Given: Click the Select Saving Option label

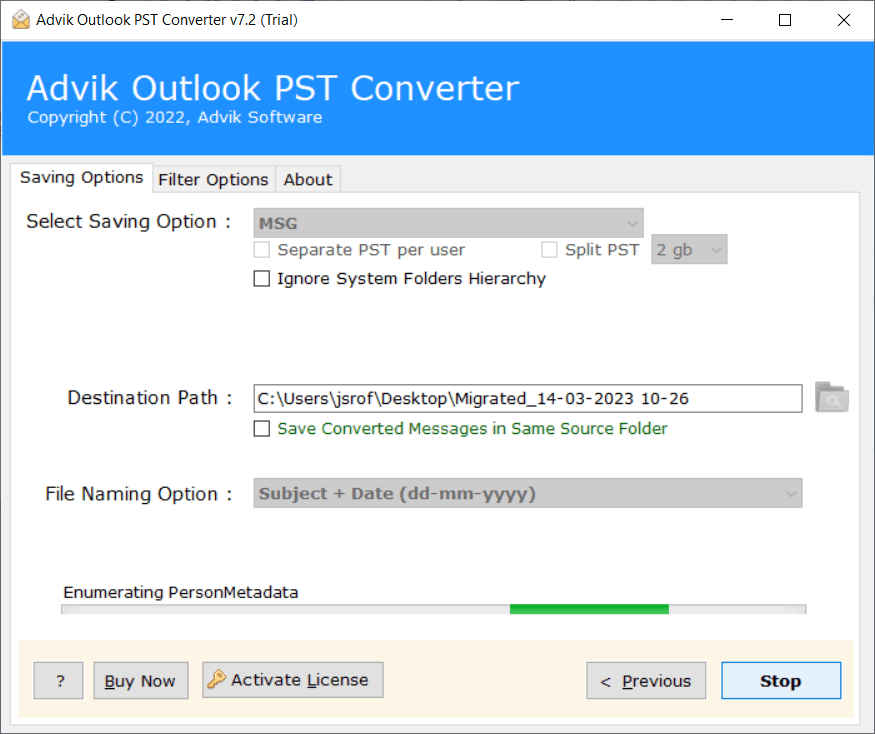Looking at the screenshot, I should coord(129,222).
